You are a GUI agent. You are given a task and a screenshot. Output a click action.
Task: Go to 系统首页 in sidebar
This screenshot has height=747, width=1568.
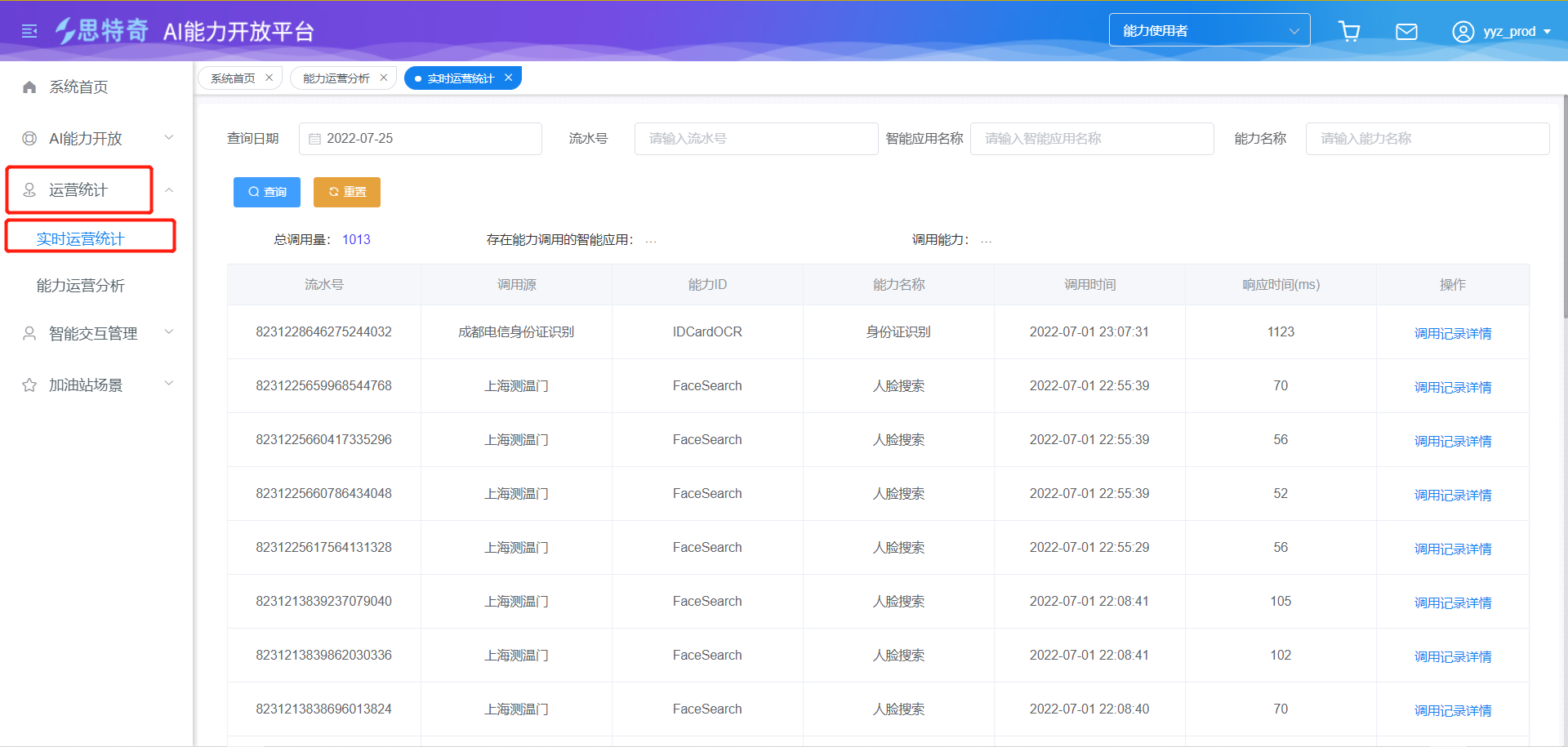pyautogui.click(x=78, y=87)
